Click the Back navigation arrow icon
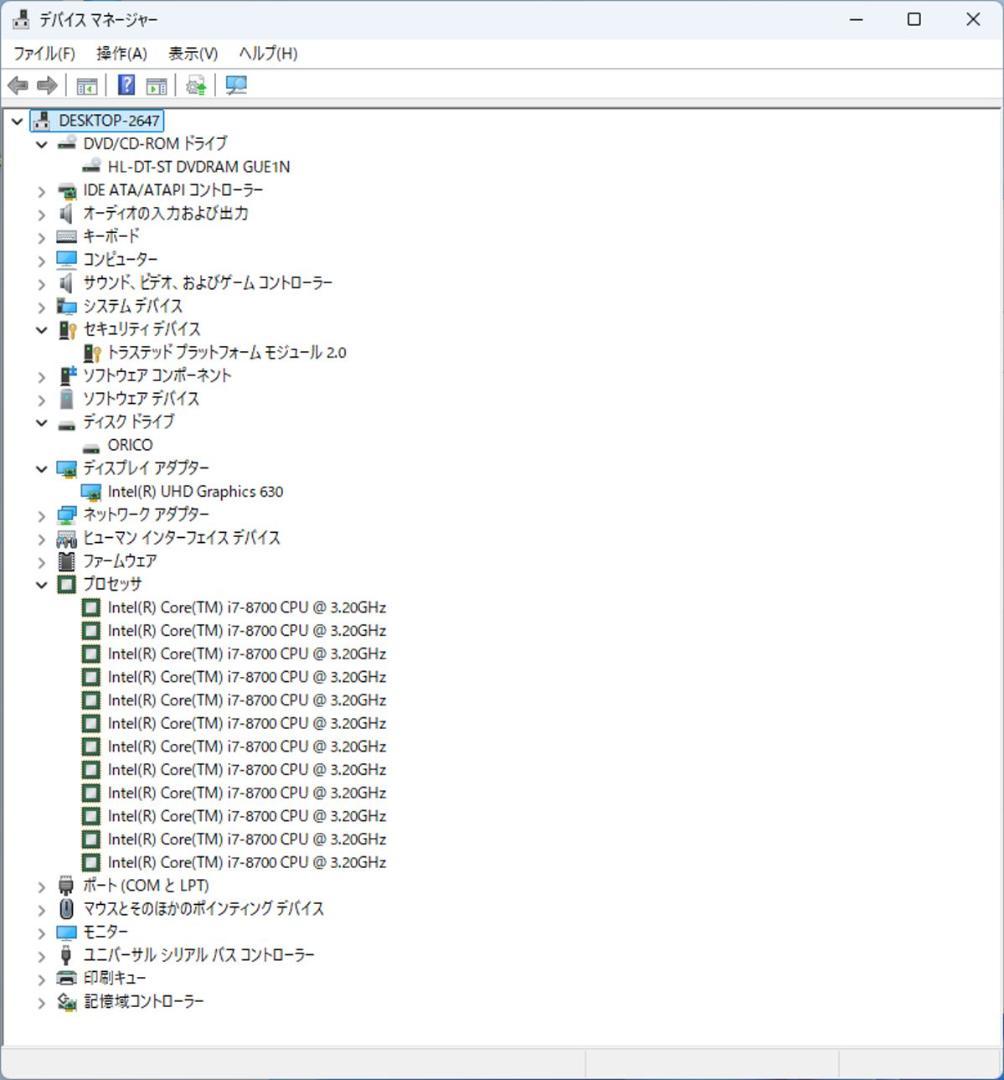This screenshot has height=1080, width=1004. (16, 85)
